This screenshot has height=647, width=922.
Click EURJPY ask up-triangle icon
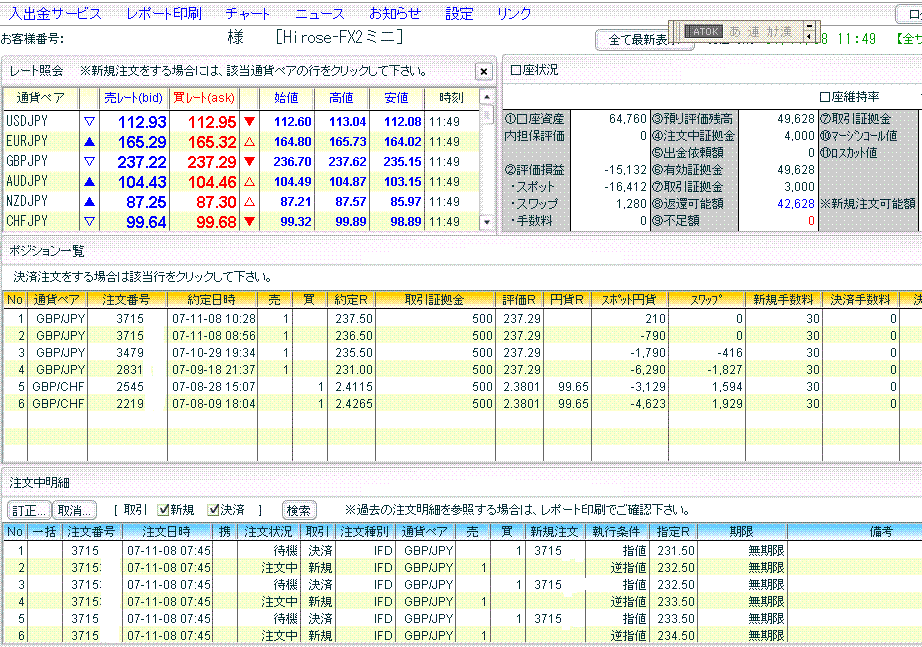pos(249,142)
